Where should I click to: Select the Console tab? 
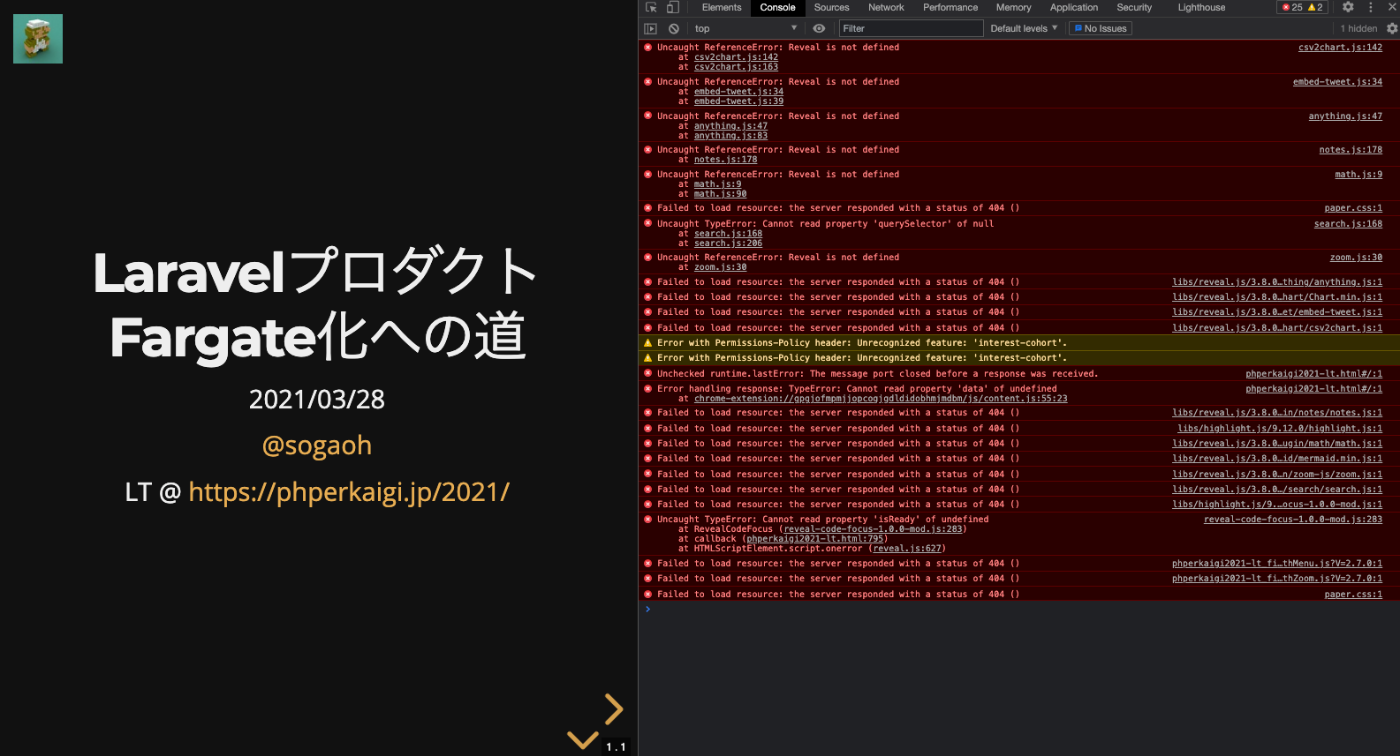point(778,8)
